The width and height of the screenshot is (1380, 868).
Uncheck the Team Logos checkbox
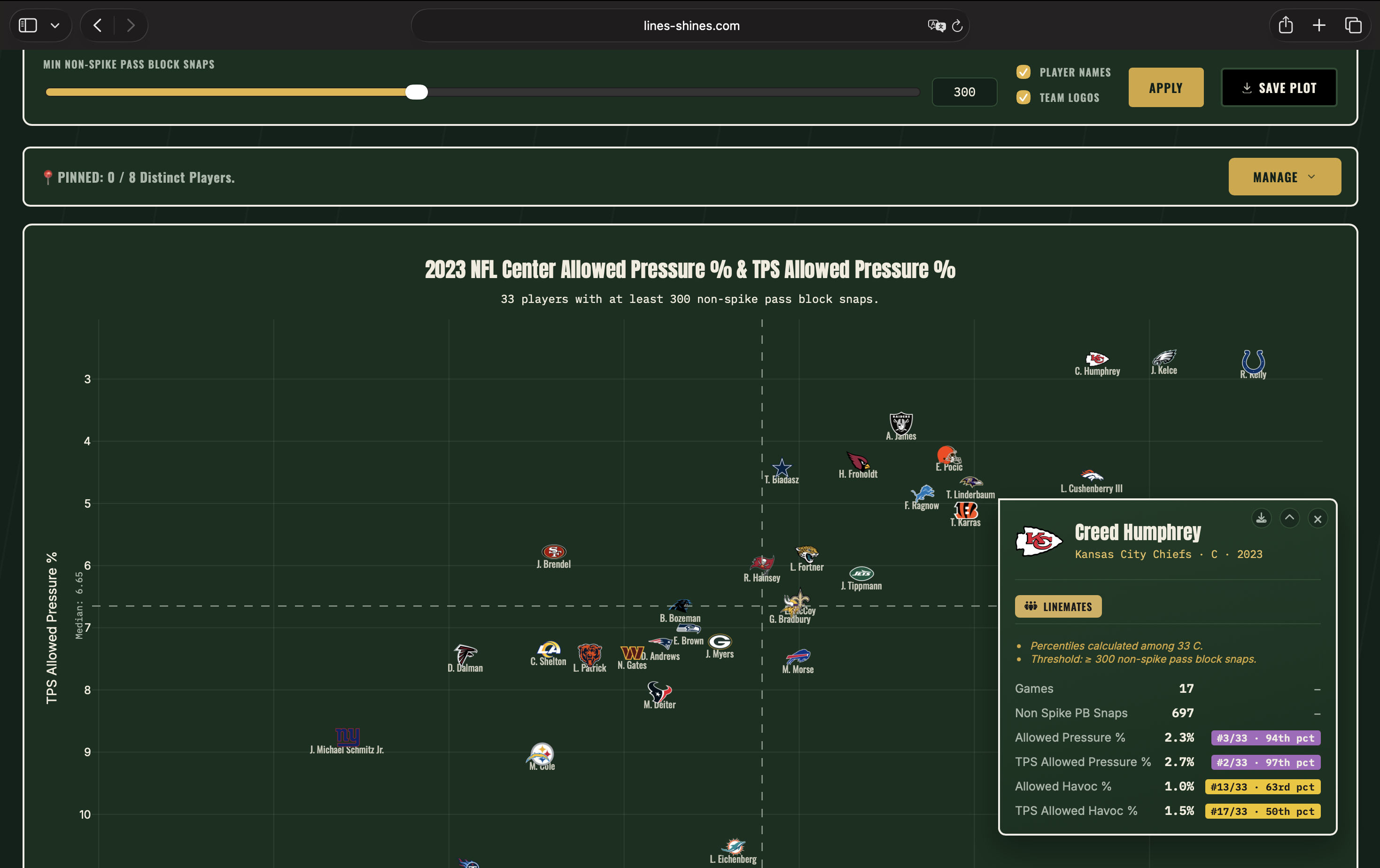pyautogui.click(x=1023, y=97)
